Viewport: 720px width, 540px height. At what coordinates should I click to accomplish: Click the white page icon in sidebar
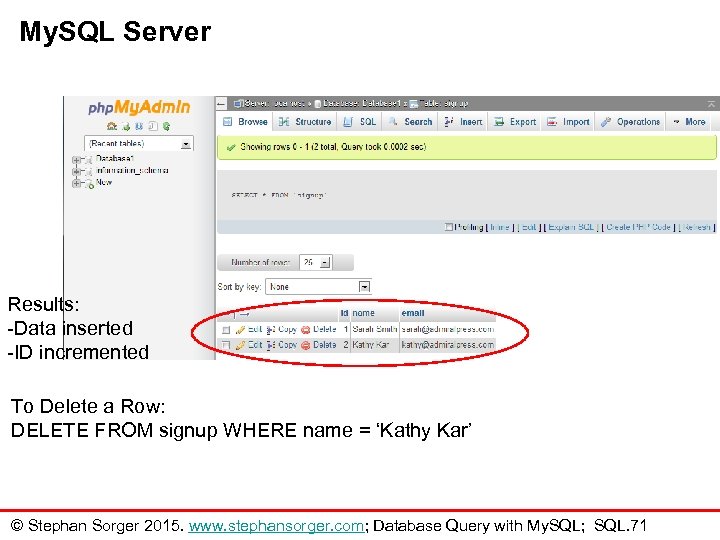click(153, 126)
